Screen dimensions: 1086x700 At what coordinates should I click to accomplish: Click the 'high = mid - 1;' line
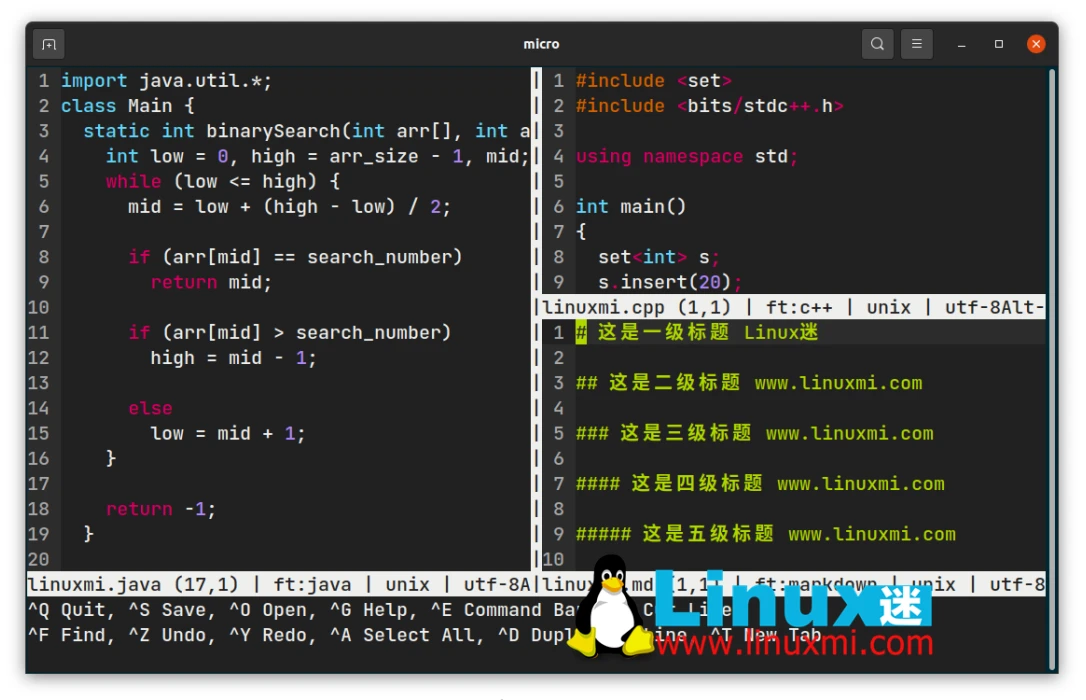[x=233, y=358]
